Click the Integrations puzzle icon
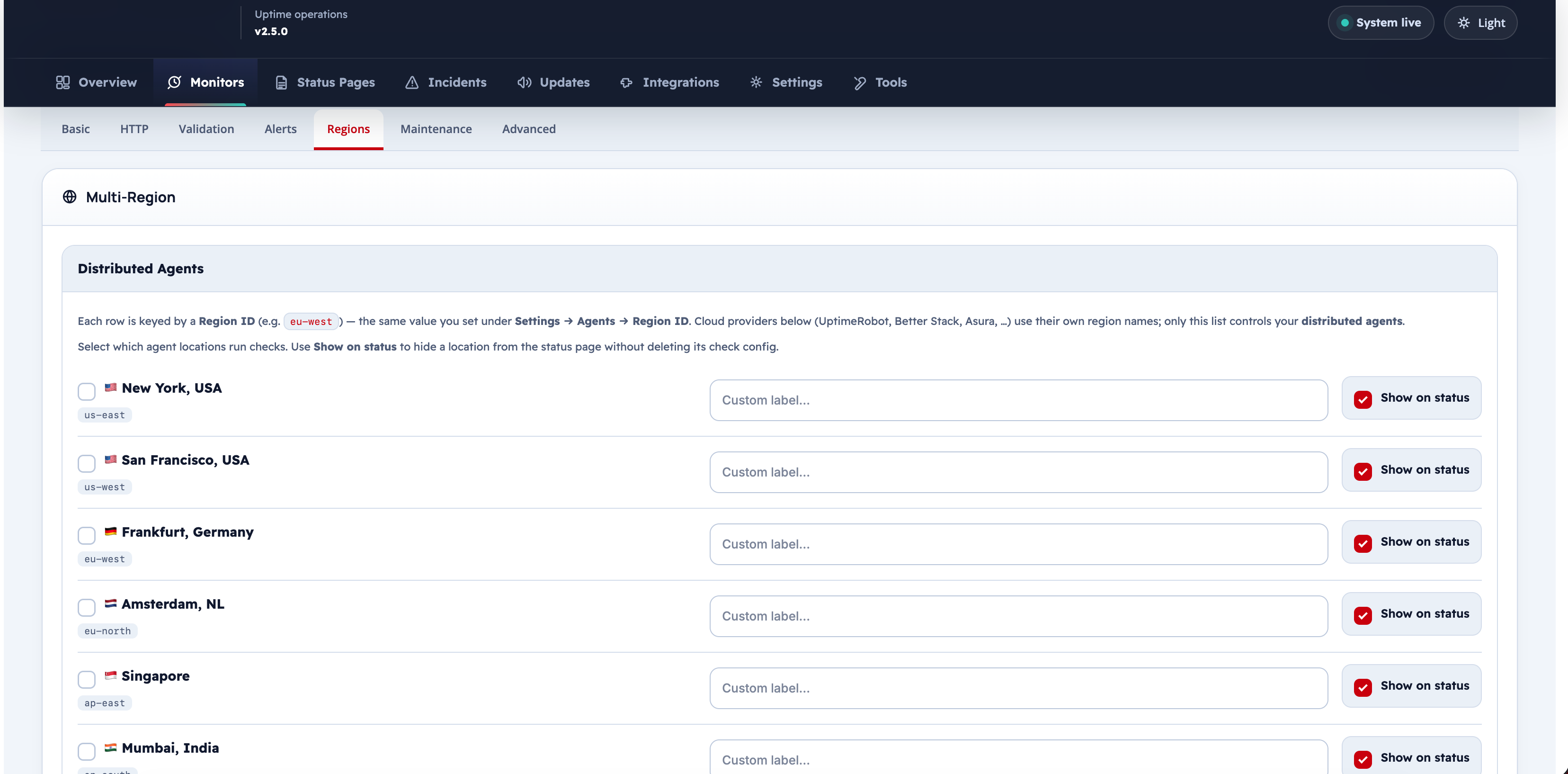 [626, 82]
